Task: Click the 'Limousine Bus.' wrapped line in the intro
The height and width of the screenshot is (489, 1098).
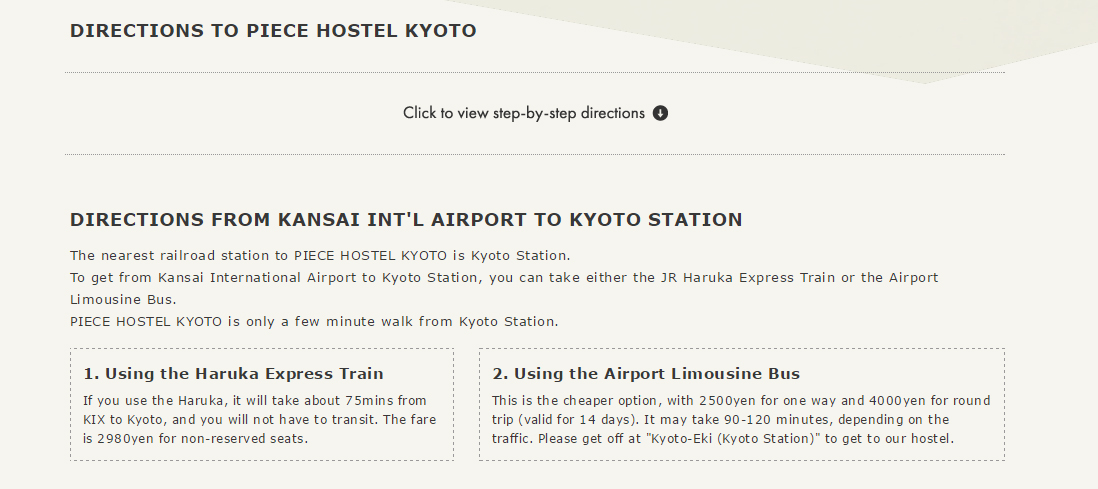Action: [123, 299]
